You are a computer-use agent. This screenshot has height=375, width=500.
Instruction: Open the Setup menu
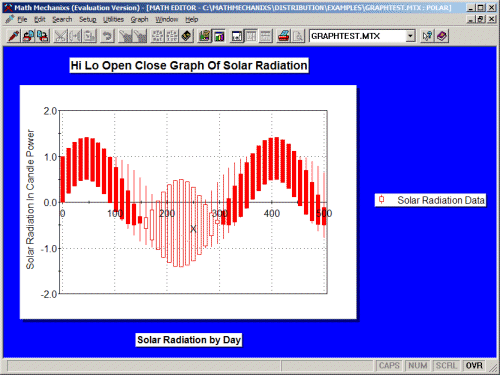pos(88,19)
